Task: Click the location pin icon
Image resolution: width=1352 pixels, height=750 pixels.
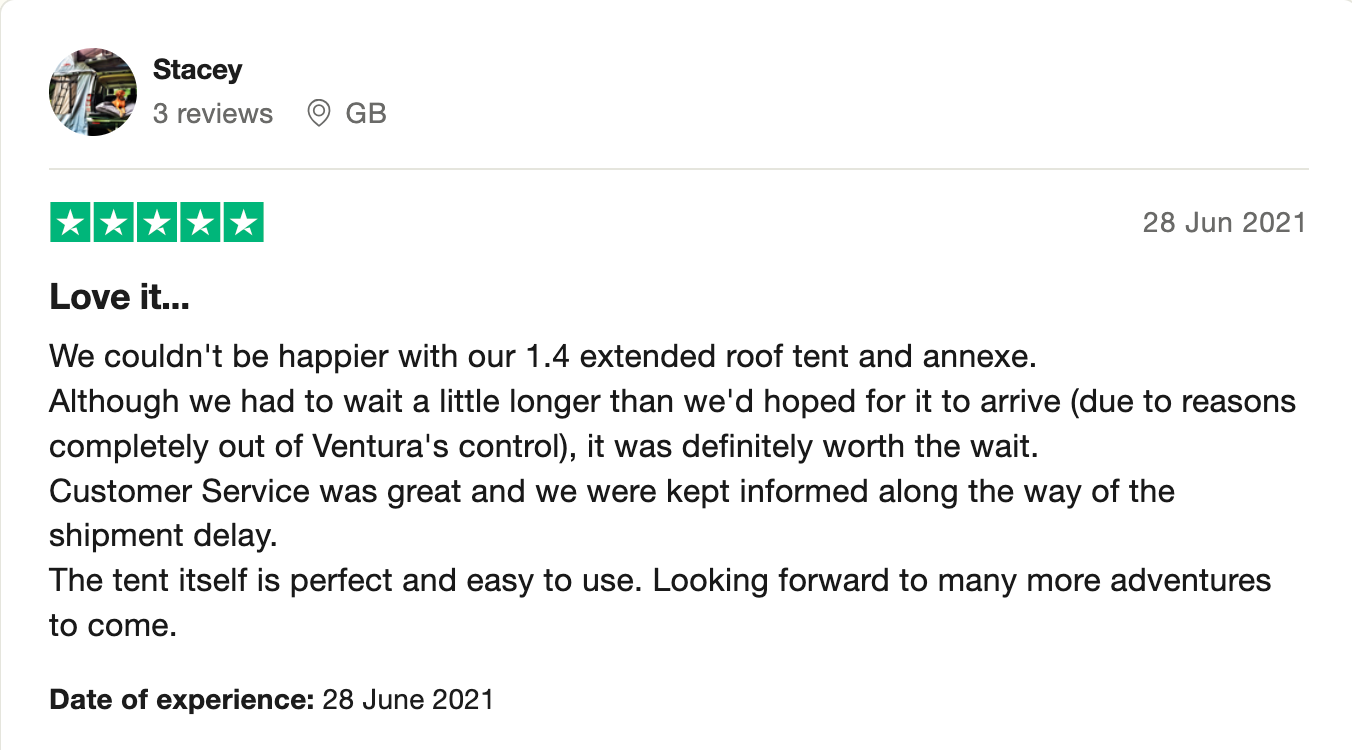Action: (319, 114)
